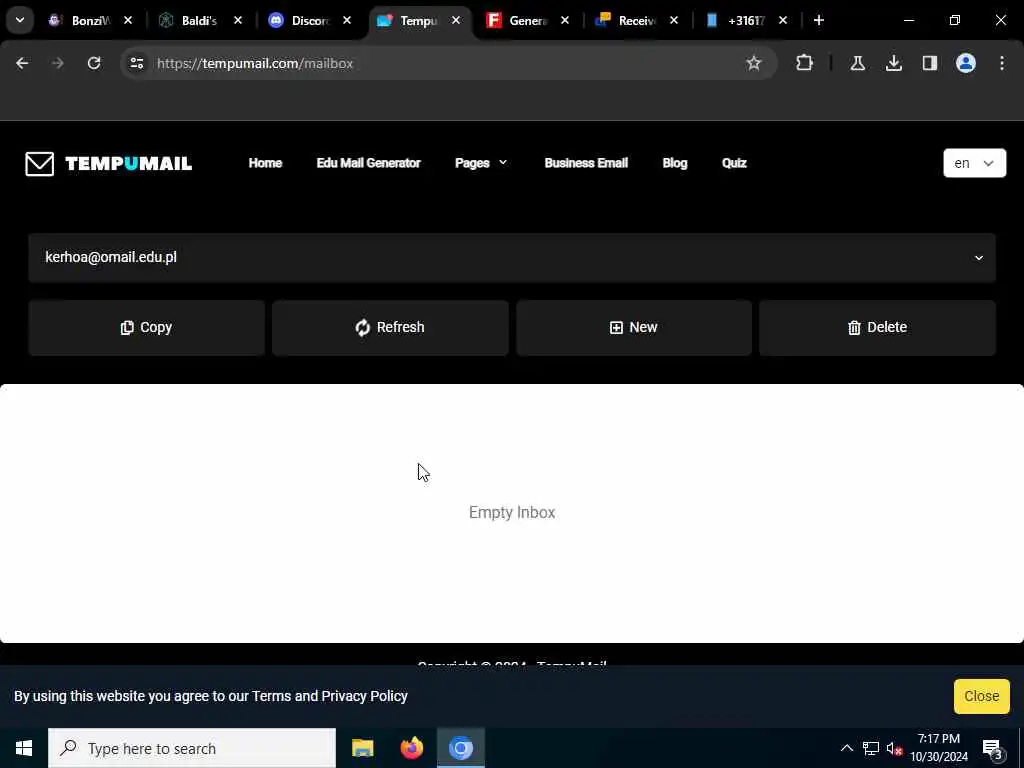Expand the email address dropdown kerhoa@omail.edu.pl
This screenshot has width=1024, height=768.
pyautogui.click(x=512, y=258)
